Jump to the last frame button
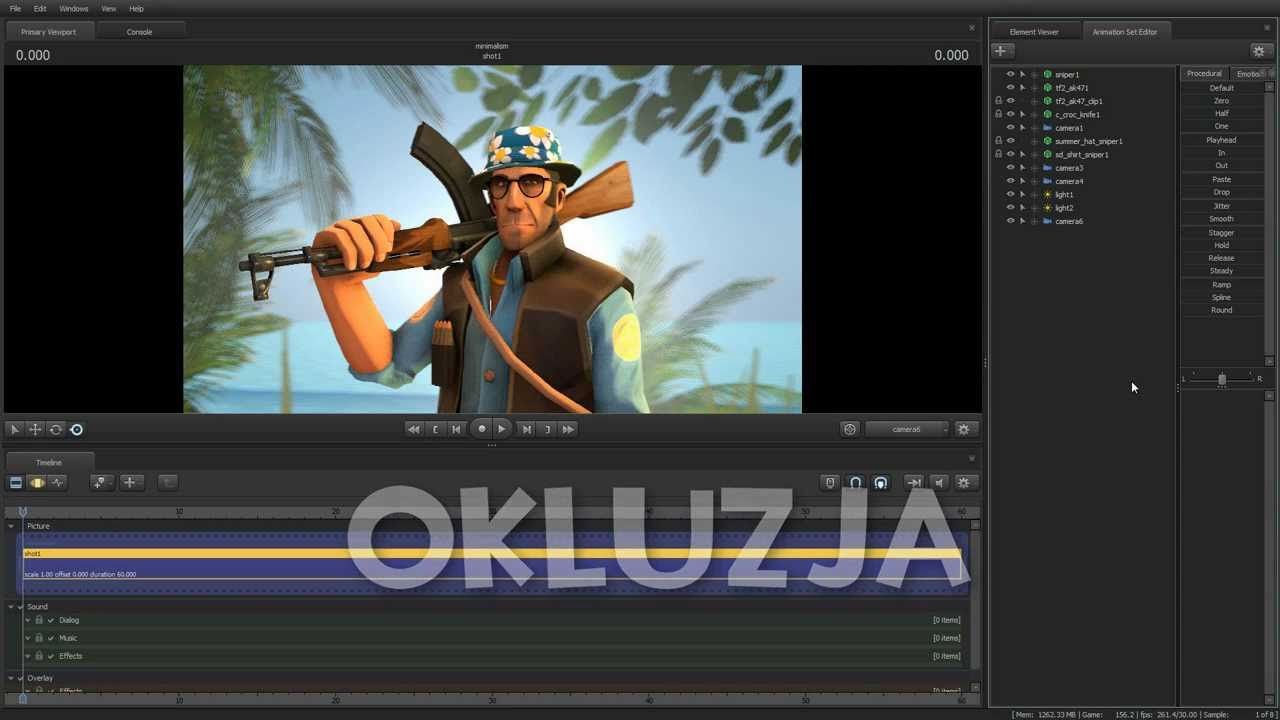Viewport: 1280px width, 720px height. tap(568, 429)
